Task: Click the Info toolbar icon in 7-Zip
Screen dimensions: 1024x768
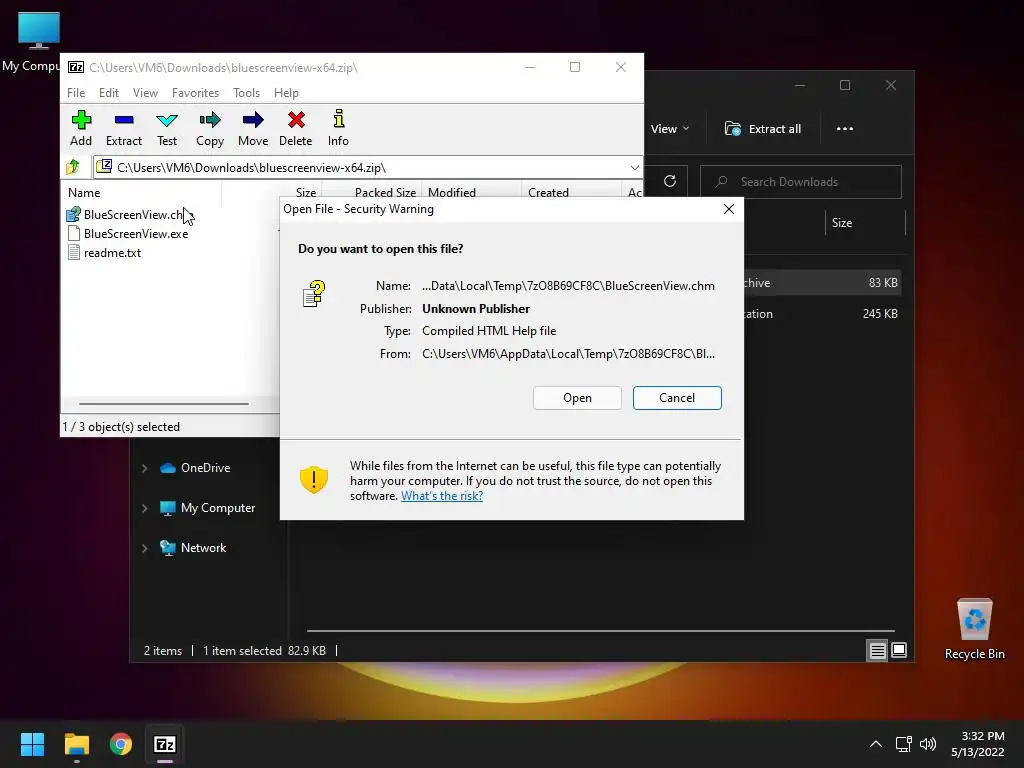Action: click(338, 128)
